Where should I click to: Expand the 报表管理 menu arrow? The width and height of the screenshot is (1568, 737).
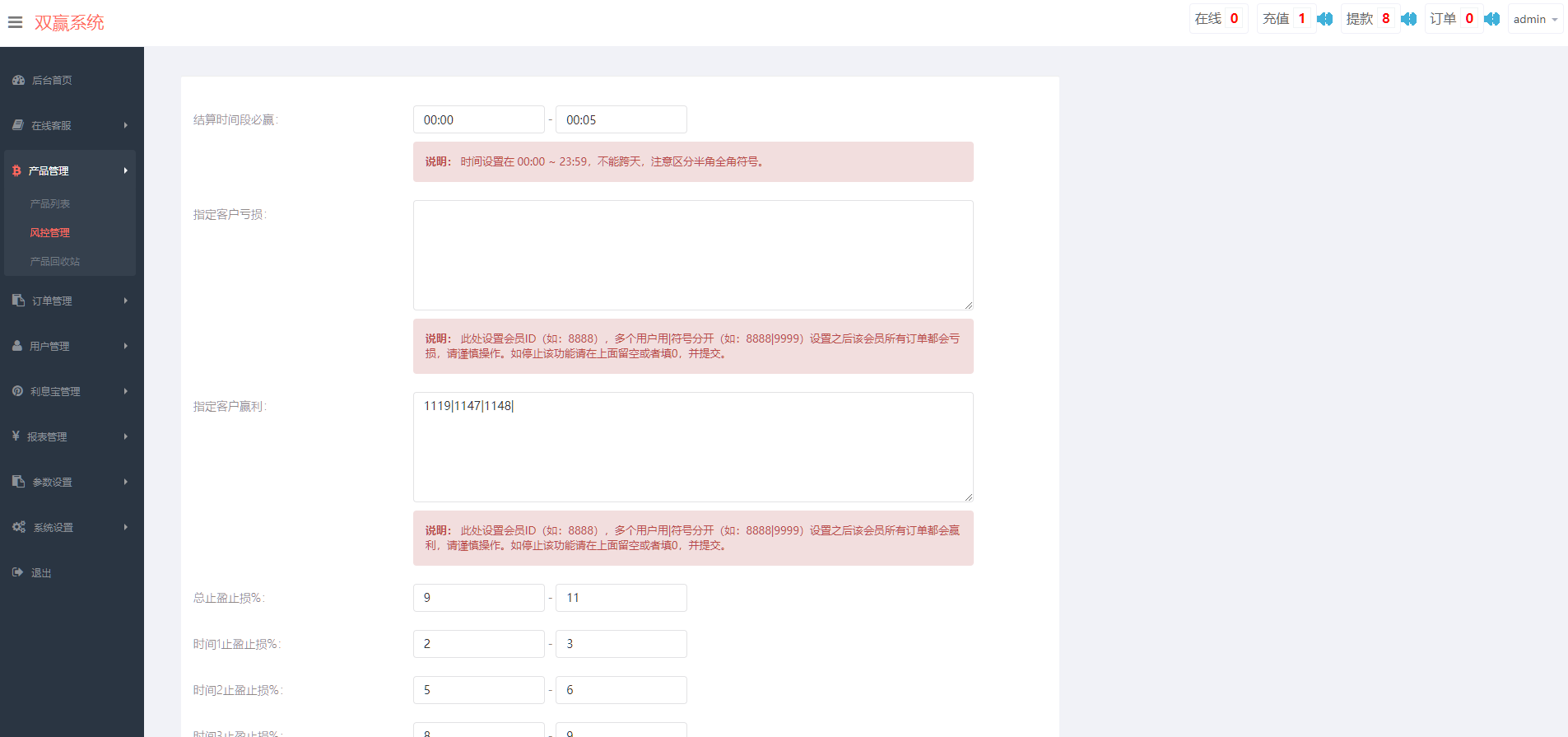(125, 436)
